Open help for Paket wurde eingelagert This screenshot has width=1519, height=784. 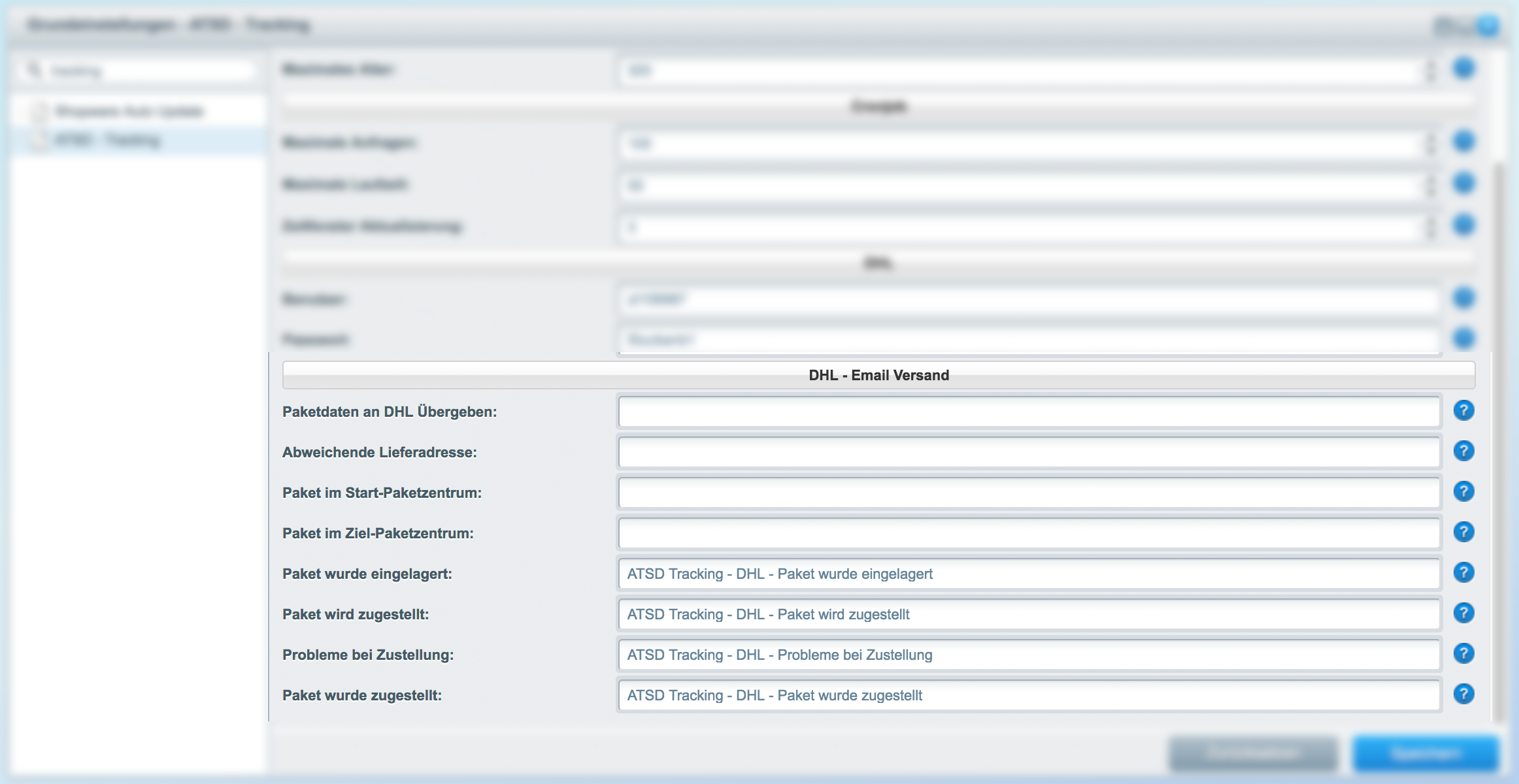point(1463,572)
